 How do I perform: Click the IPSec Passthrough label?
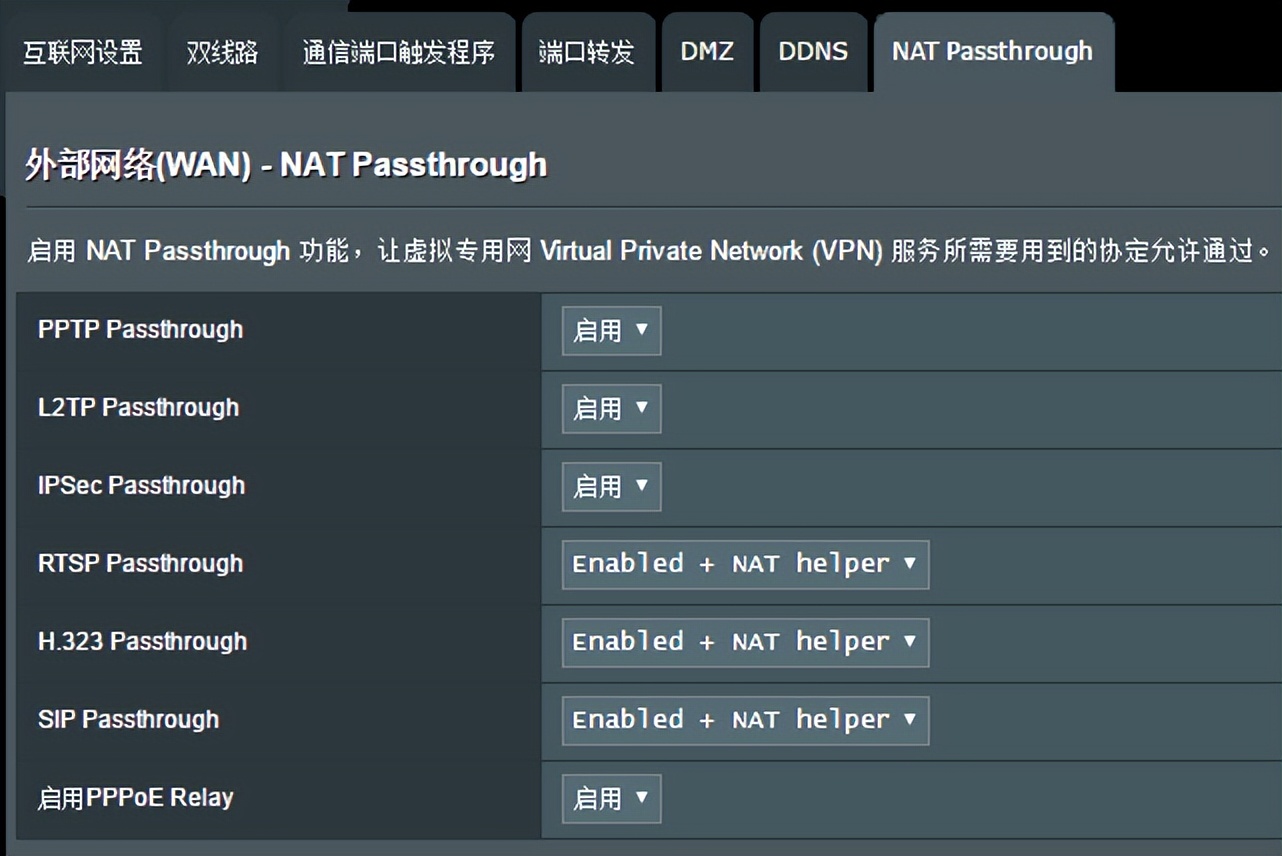(141, 486)
